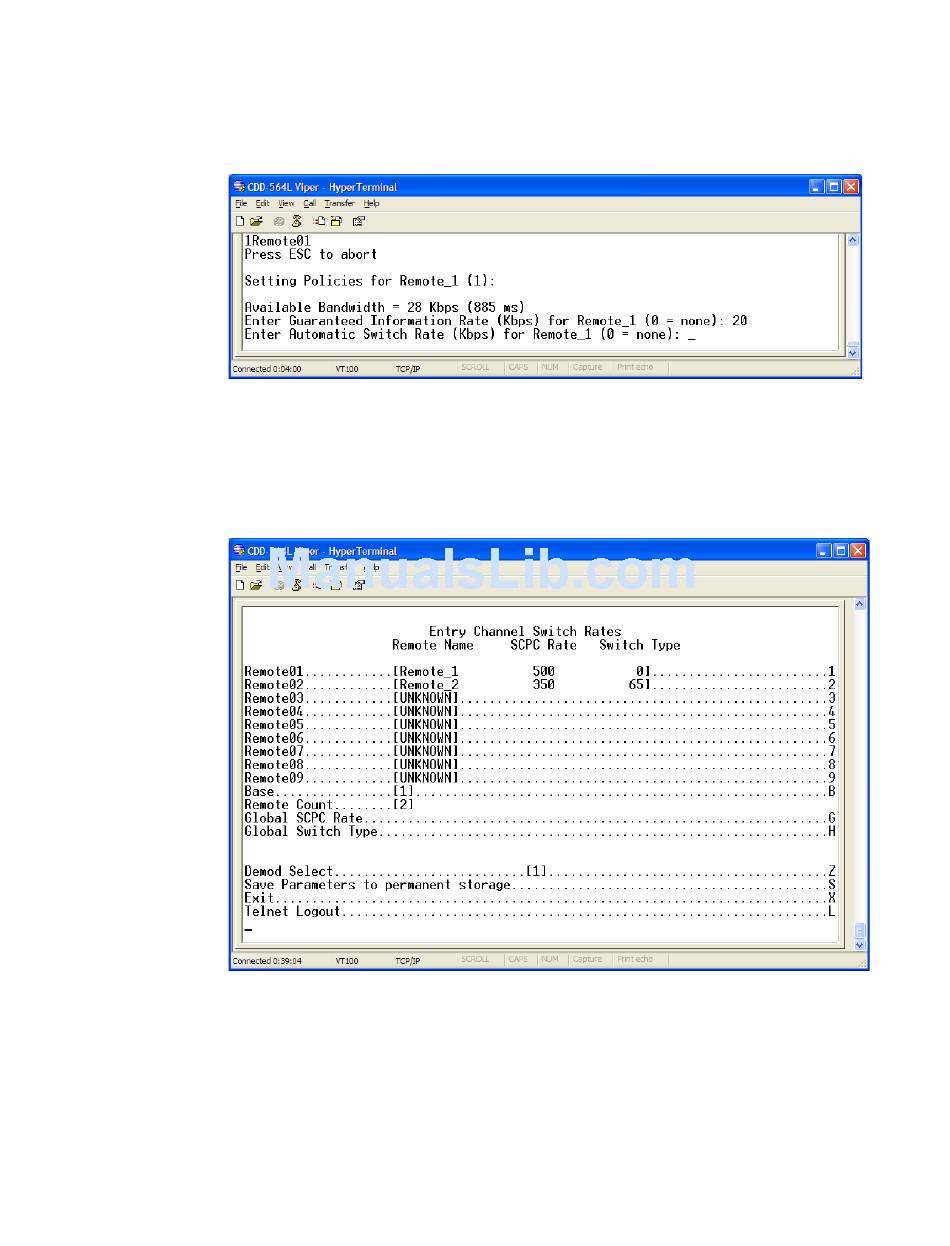Click scroll-up arrow in Switch Rates terminal
This screenshot has height=1246, width=950.
[859, 605]
